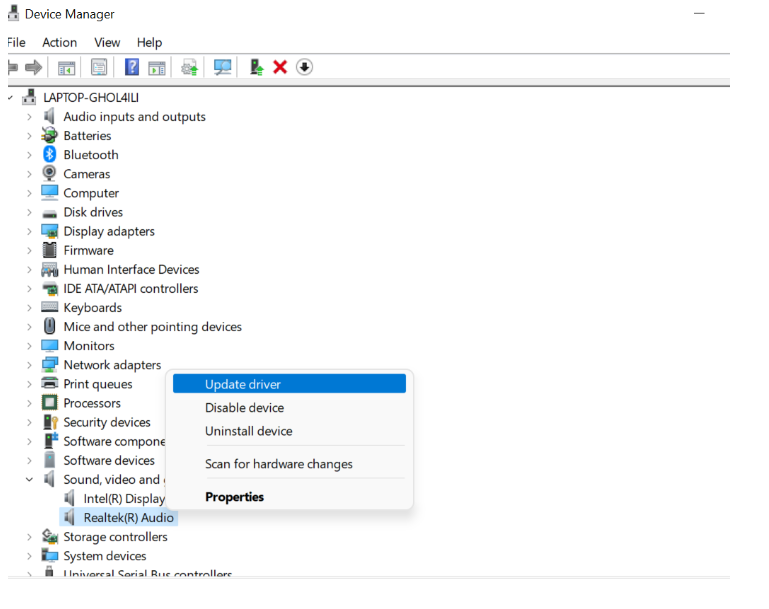This screenshot has width=769, height=609.
Task: Choose Disable device from context menu
Action: click(289, 407)
